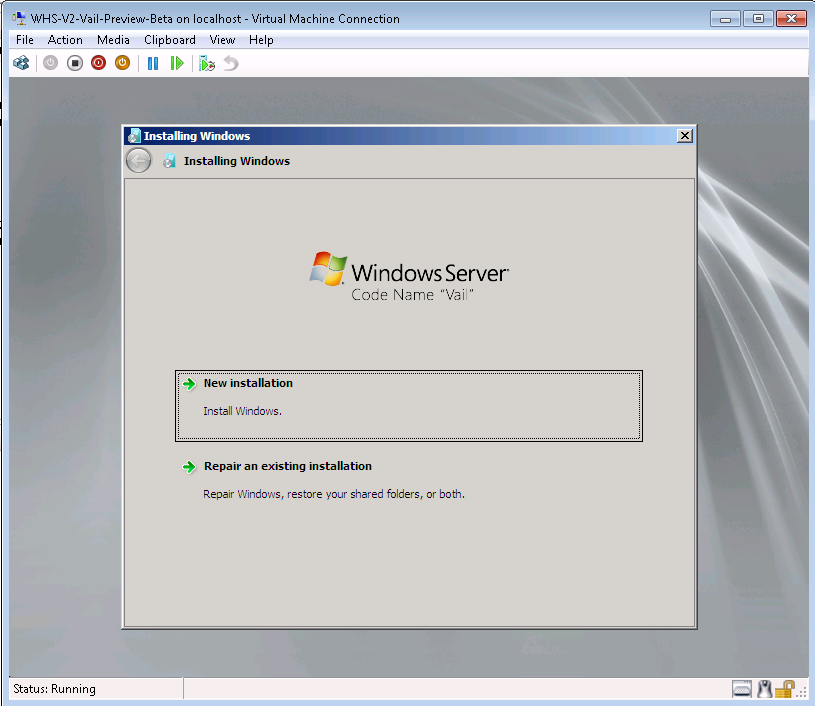Click the Revert toolbar icon
This screenshot has width=815, height=706.
pyautogui.click(x=231, y=63)
